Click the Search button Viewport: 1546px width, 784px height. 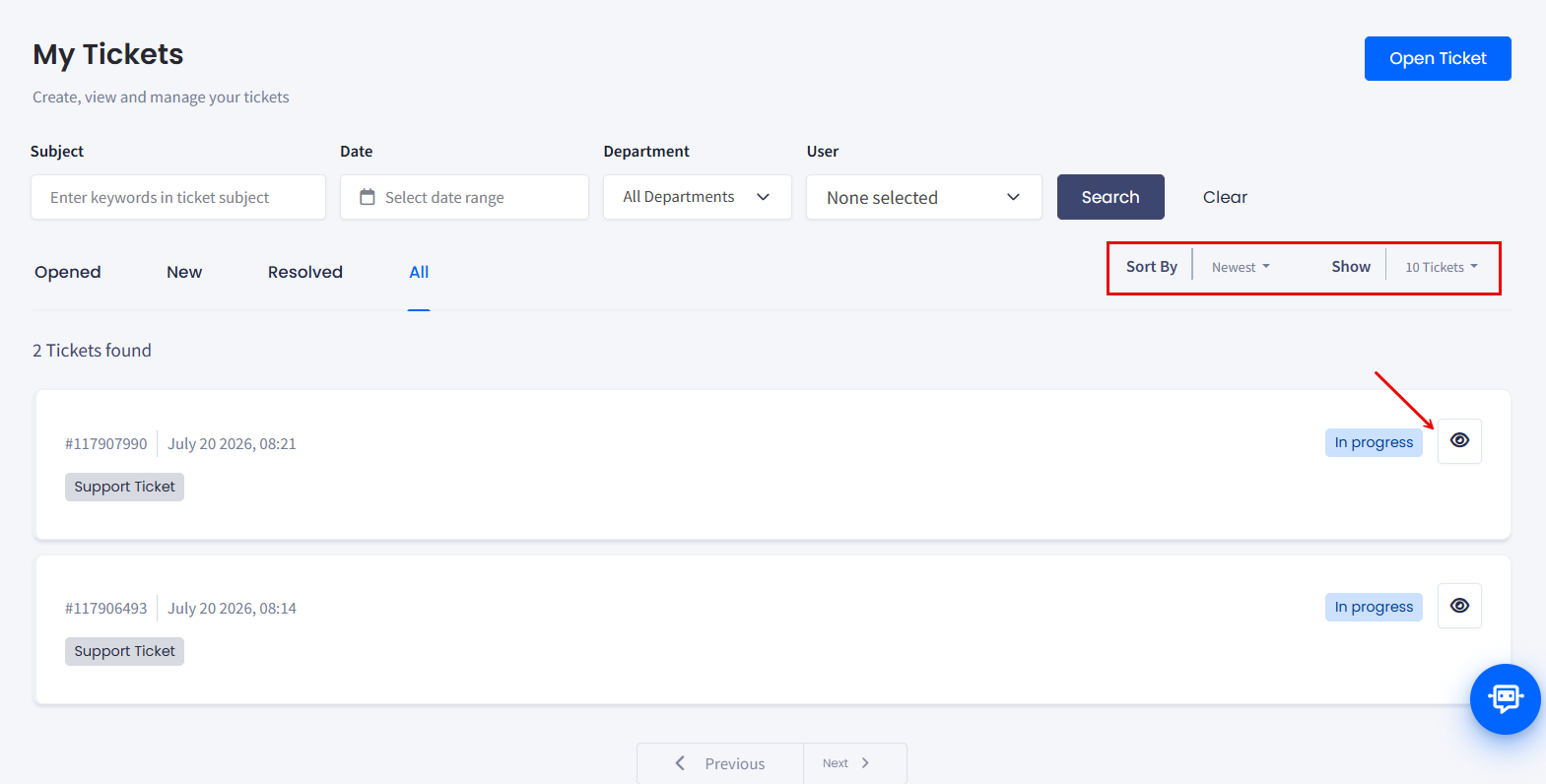[x=1110, y=197]
